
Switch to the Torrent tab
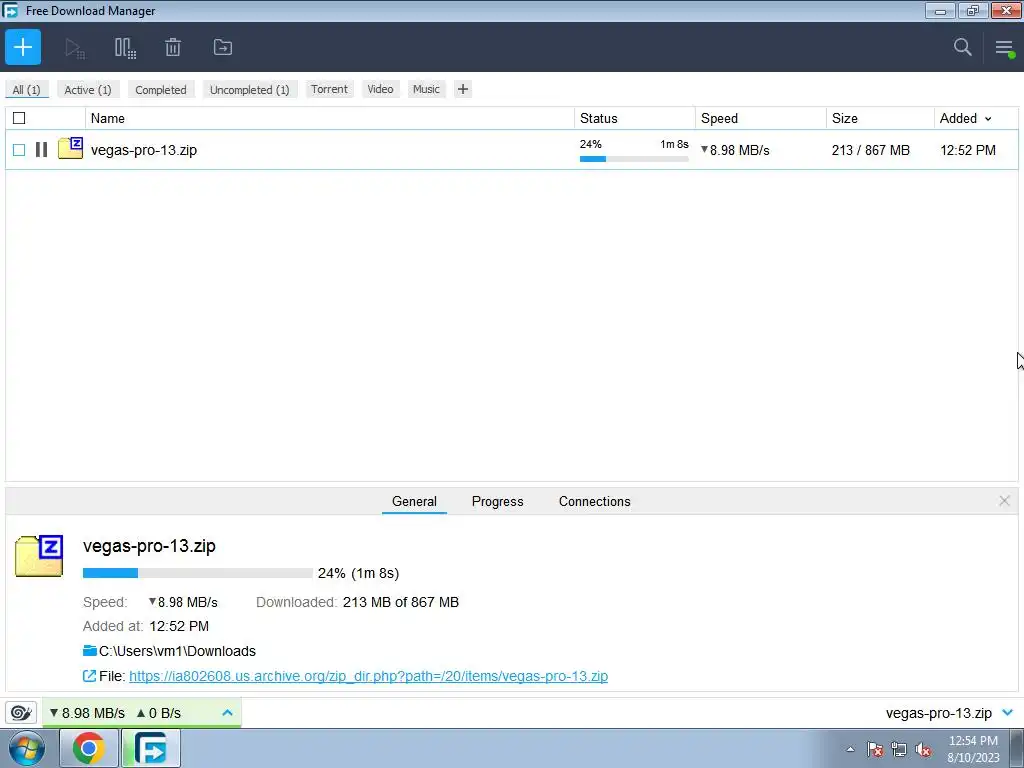click(329, 89)
